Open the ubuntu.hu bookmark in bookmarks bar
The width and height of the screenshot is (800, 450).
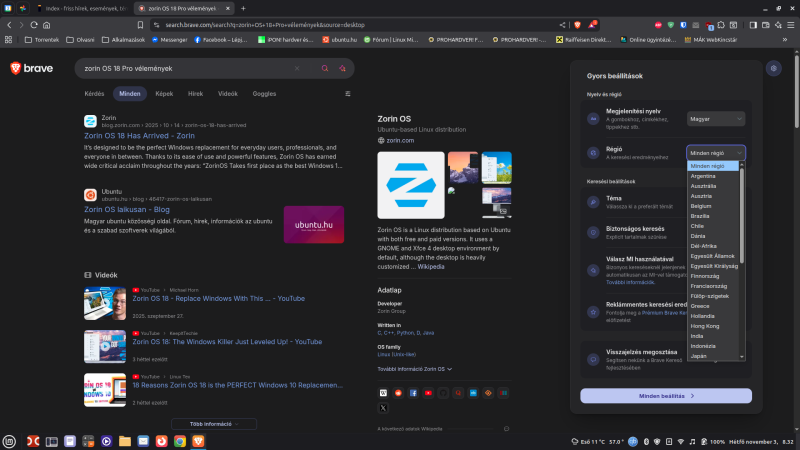pos(339,40)
